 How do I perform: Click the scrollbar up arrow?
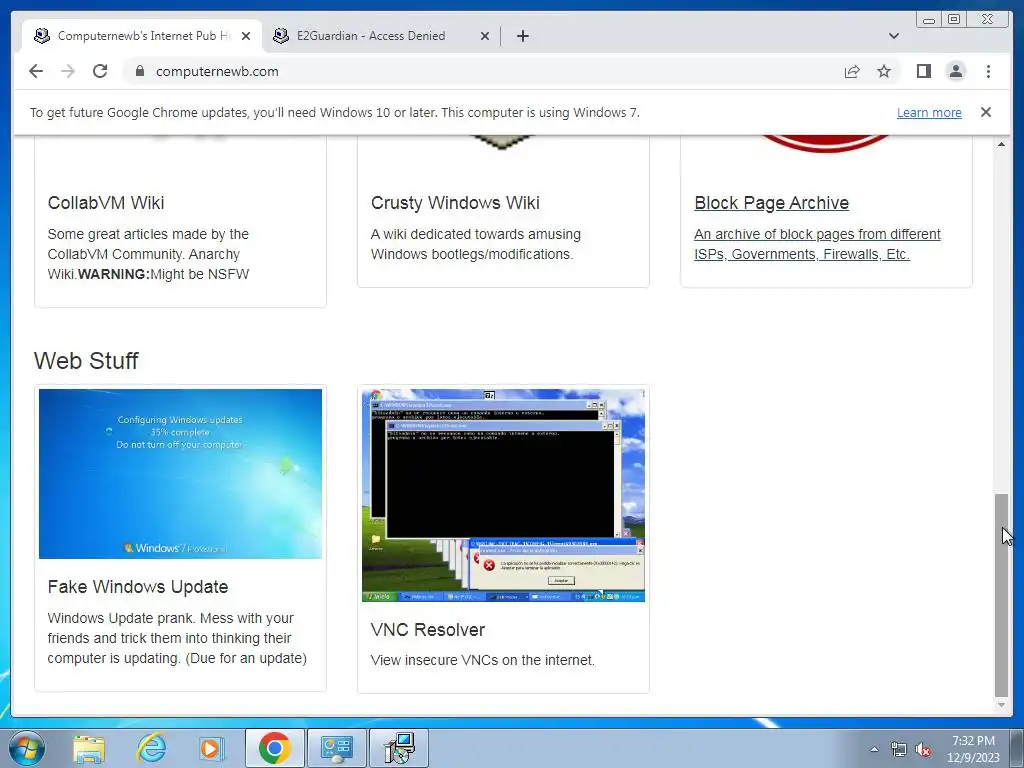(x=1001, y=144)
